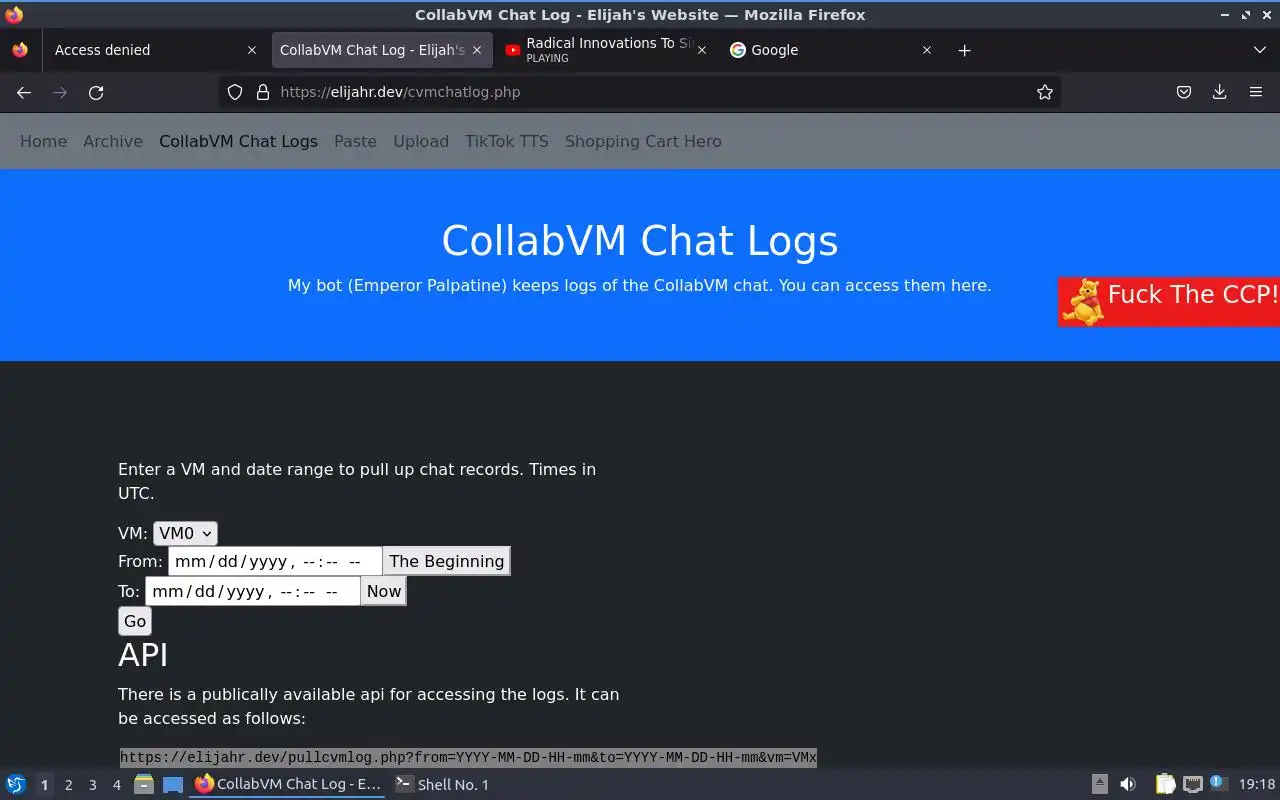Open the VM0 dropdown selector

click(185, 534)
